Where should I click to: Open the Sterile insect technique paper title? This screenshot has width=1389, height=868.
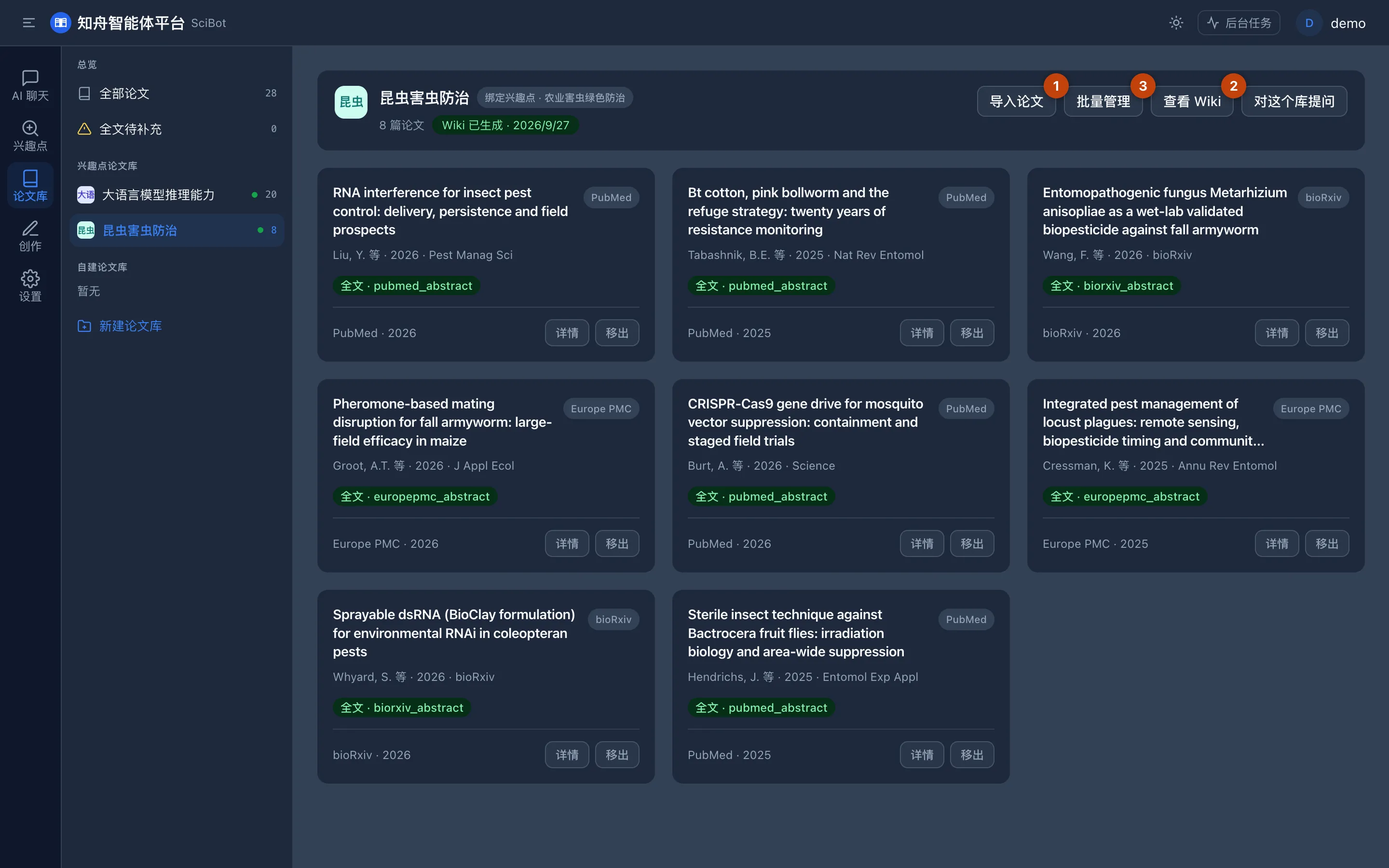coord(795,633)
